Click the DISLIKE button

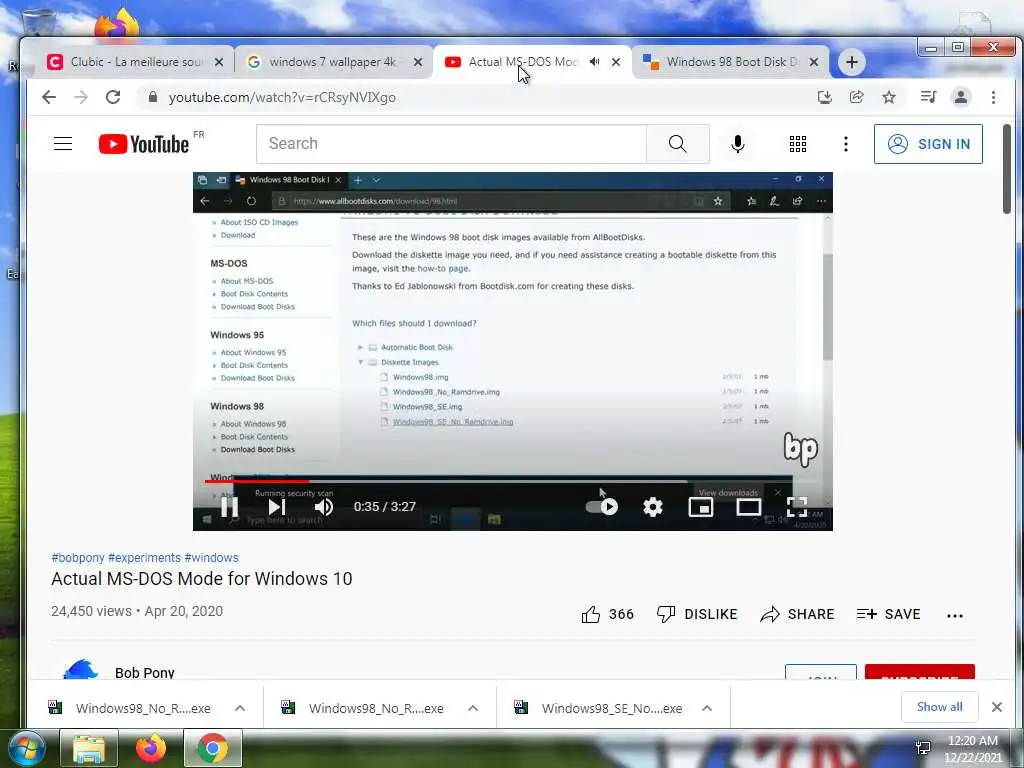697,615
